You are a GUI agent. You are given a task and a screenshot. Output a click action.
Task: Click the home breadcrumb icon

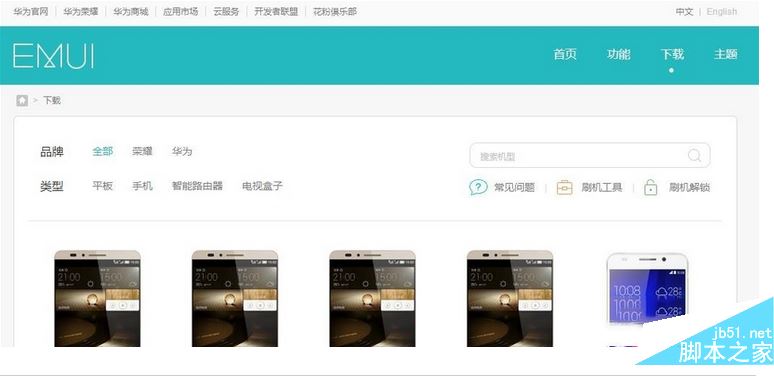[x=22, y=101]
